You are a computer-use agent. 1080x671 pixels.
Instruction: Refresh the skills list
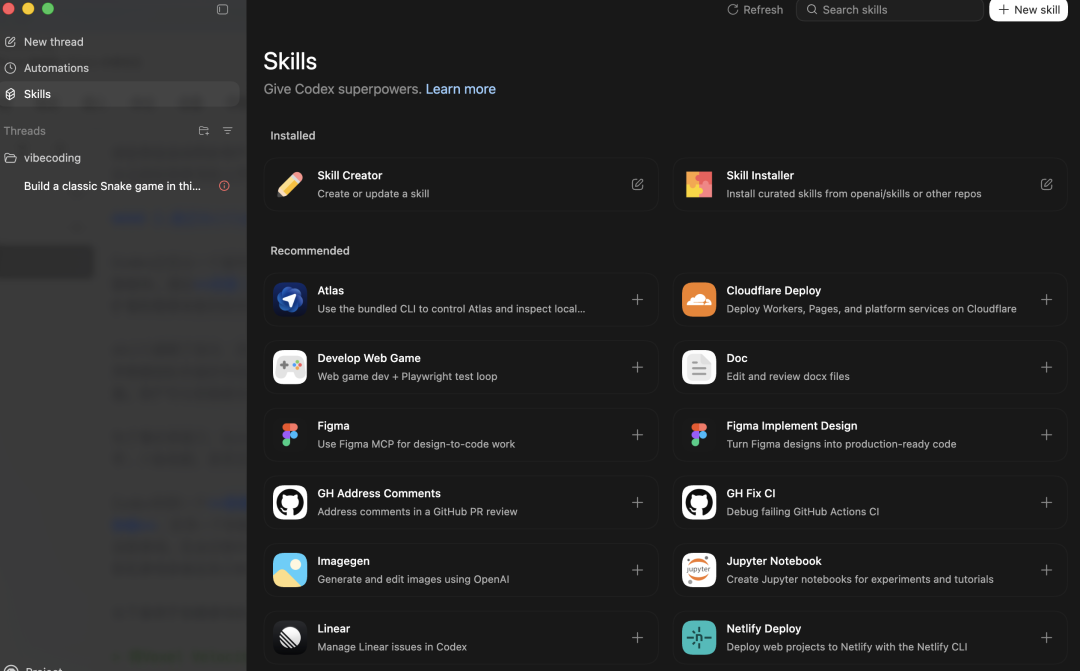(756, 10)
